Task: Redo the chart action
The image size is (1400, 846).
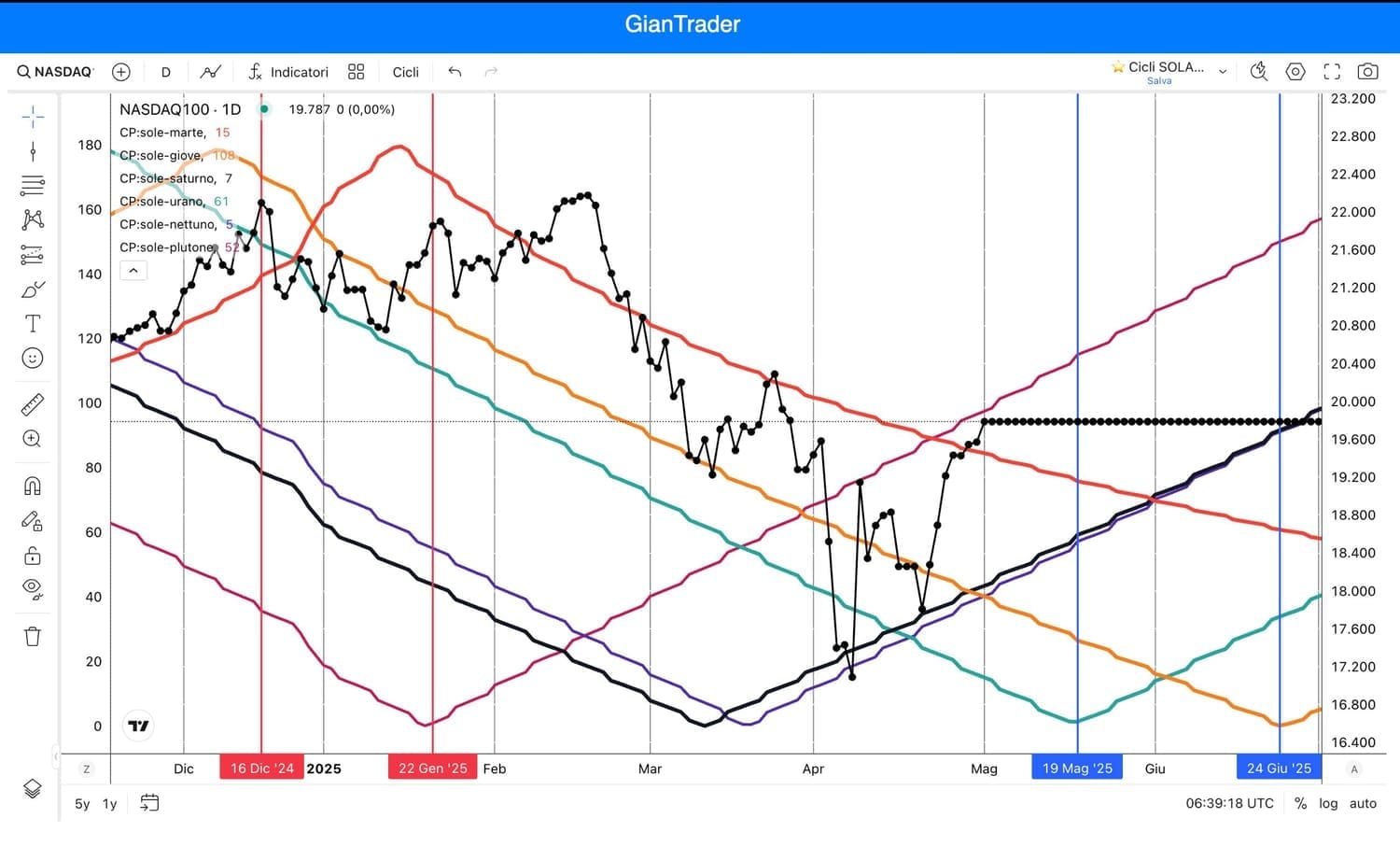Action: (x=491, y=72)
